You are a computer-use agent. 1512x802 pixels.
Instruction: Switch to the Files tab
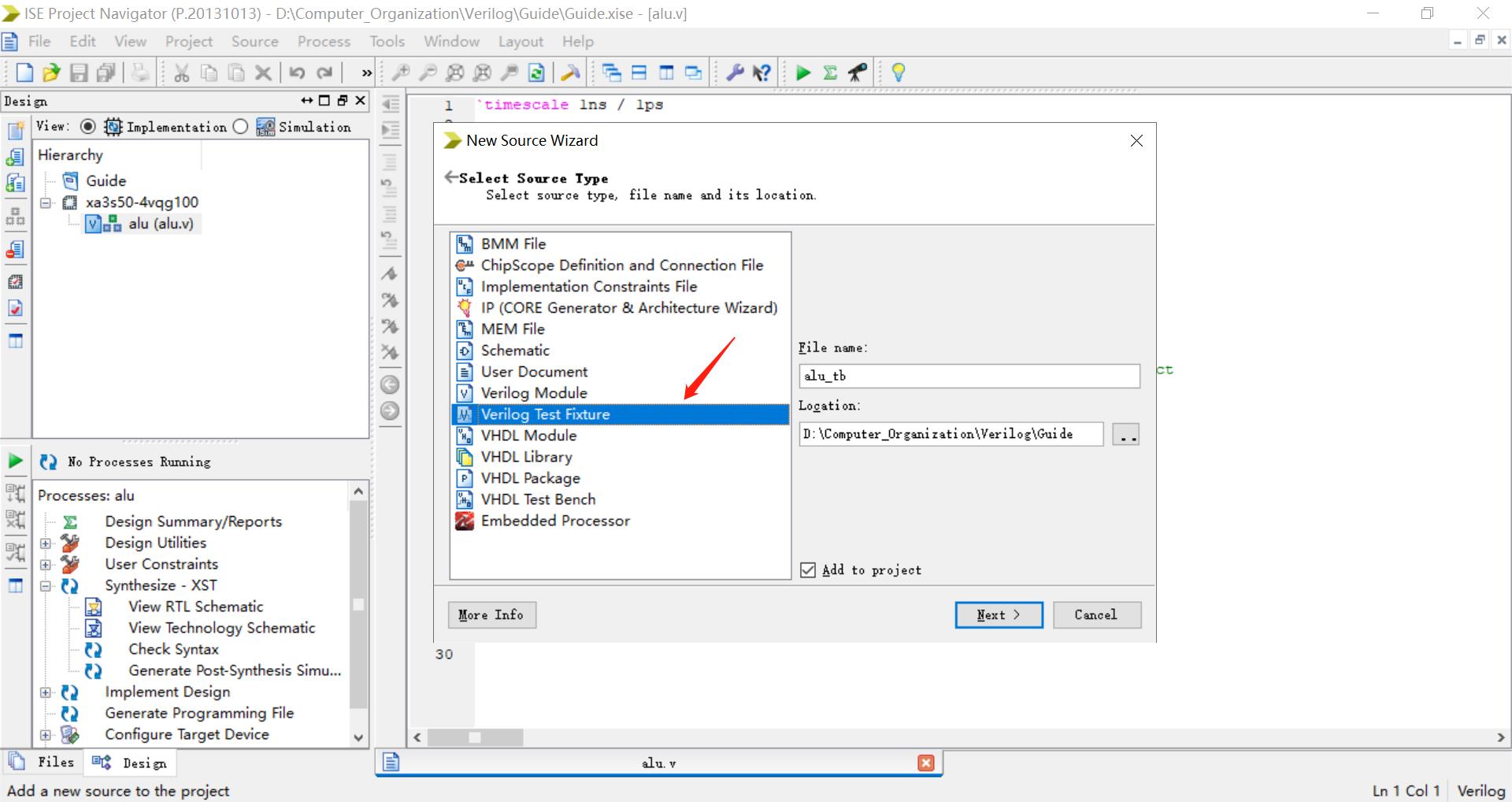43,762
